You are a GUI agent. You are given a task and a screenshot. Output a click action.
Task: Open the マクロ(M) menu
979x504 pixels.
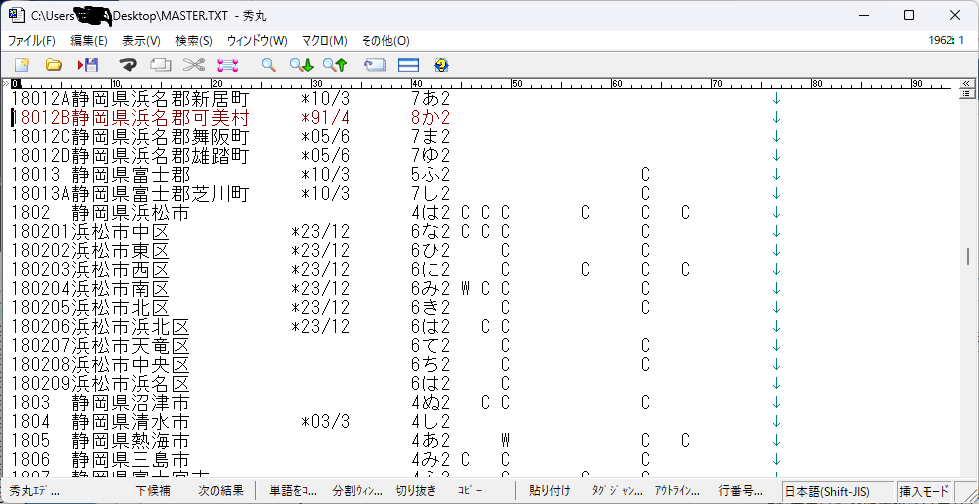coord(324,41)
